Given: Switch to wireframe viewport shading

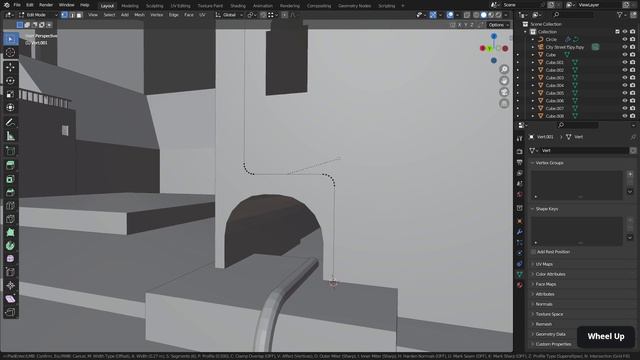Looking at the screenshot, I should (476, 15).
